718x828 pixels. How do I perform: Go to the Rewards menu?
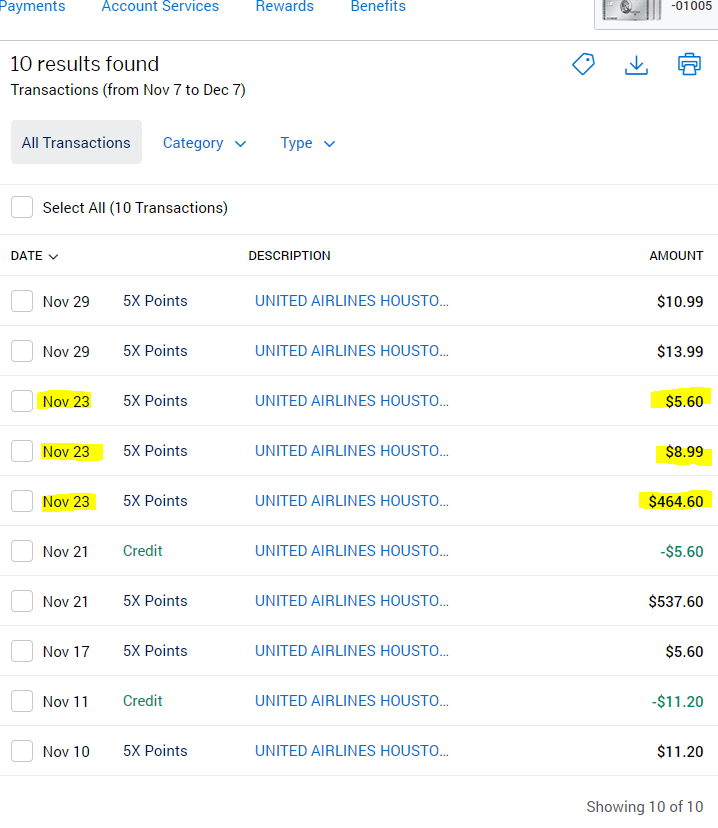click(x=284, y=7)
